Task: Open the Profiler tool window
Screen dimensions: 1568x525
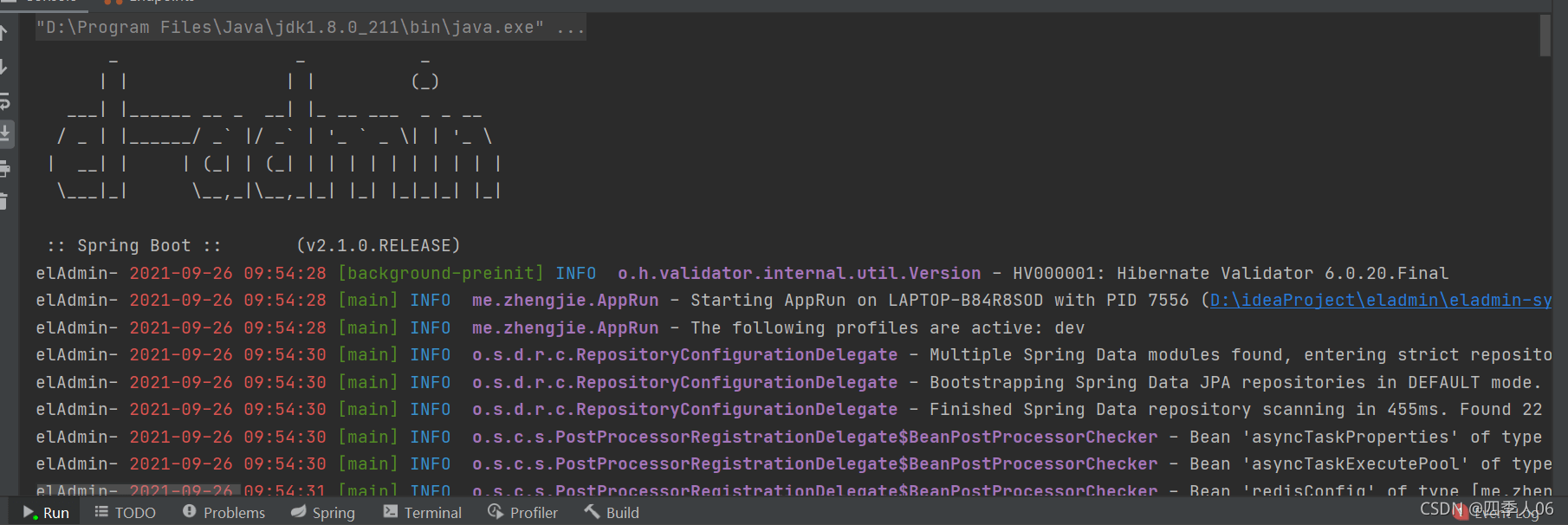Action: pos(522,512)
